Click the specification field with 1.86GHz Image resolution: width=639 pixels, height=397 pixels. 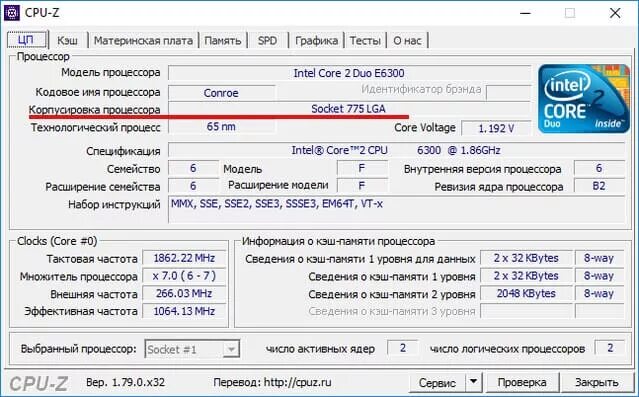[x=397, y=150]
